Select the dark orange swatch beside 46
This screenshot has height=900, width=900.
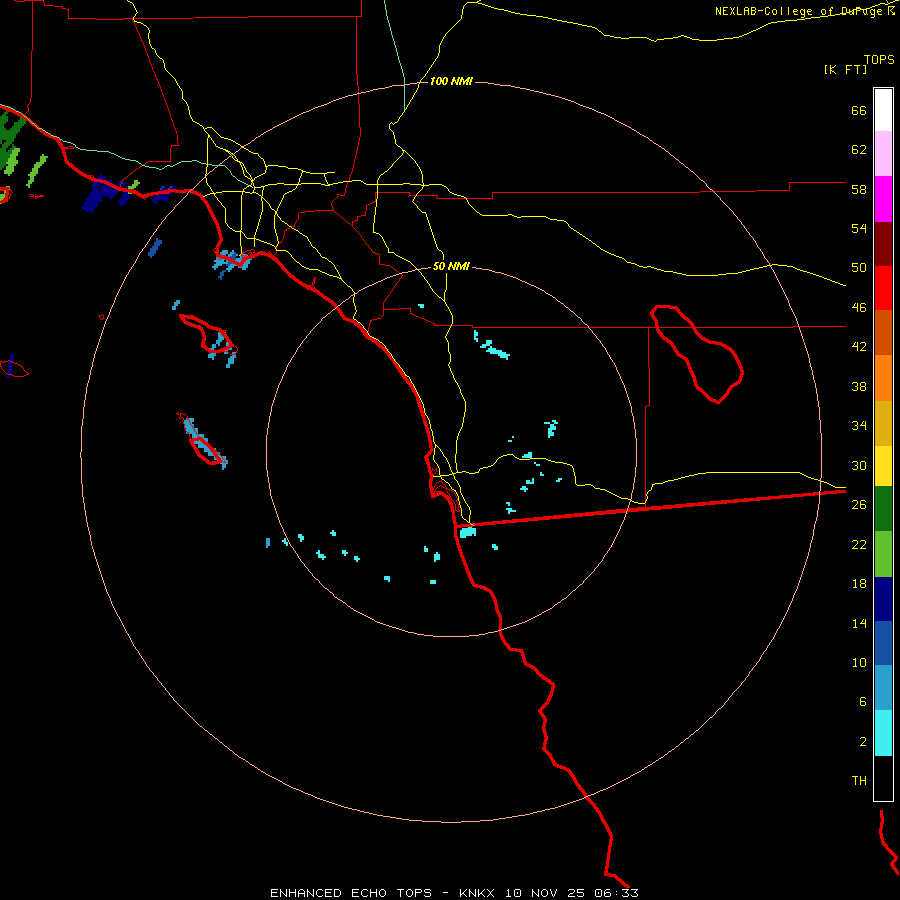point(883,332)
